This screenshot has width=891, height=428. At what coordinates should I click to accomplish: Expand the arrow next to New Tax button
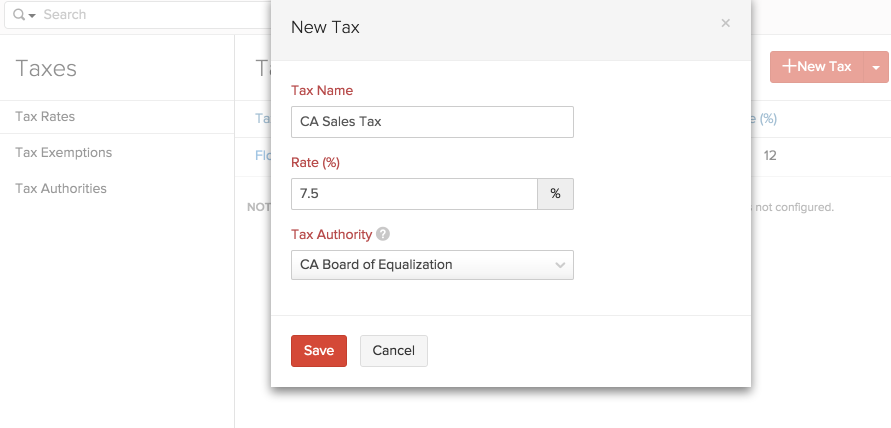click(876, 67)
